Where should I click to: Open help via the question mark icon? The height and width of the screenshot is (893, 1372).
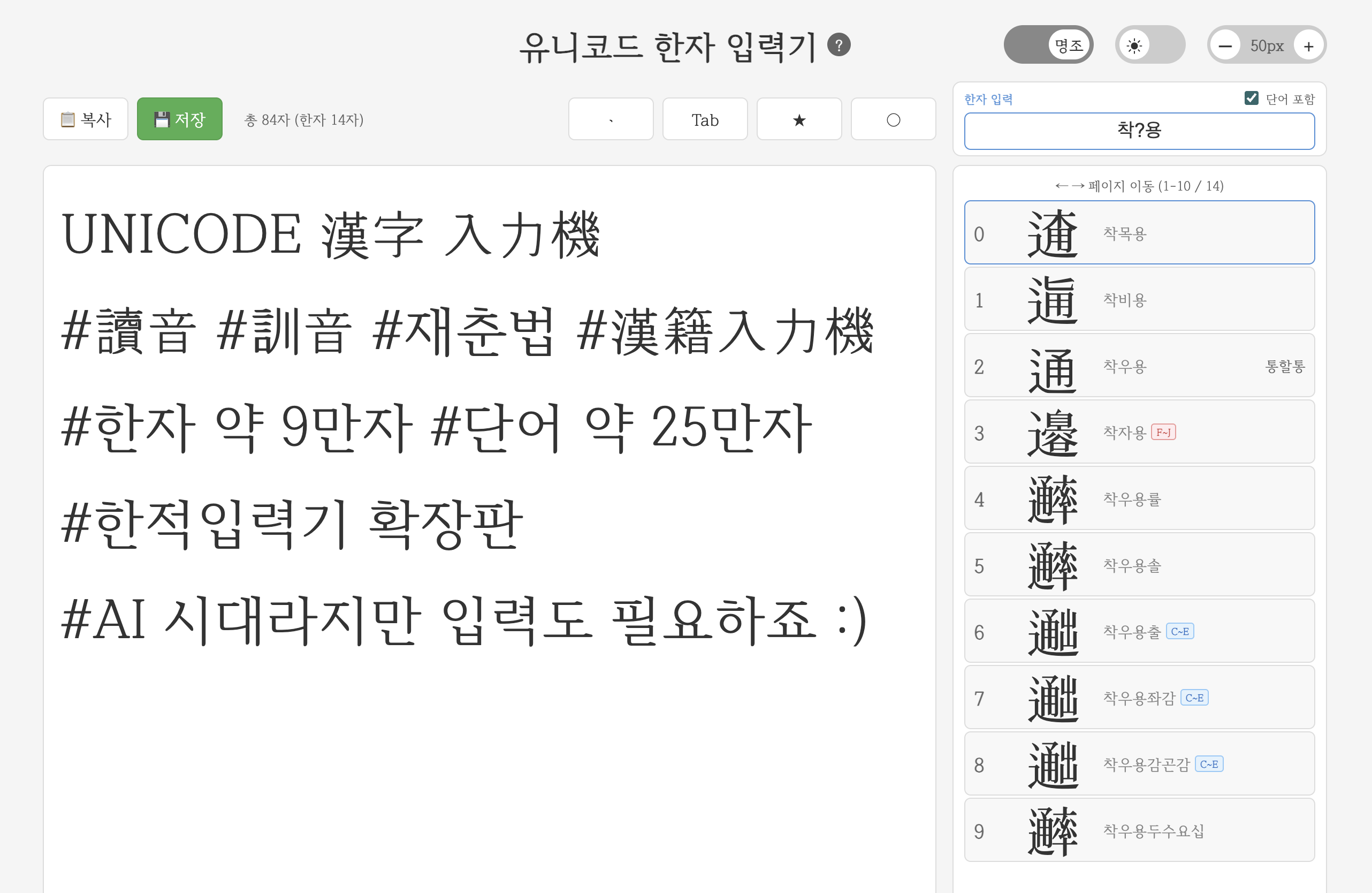(840, 44)
